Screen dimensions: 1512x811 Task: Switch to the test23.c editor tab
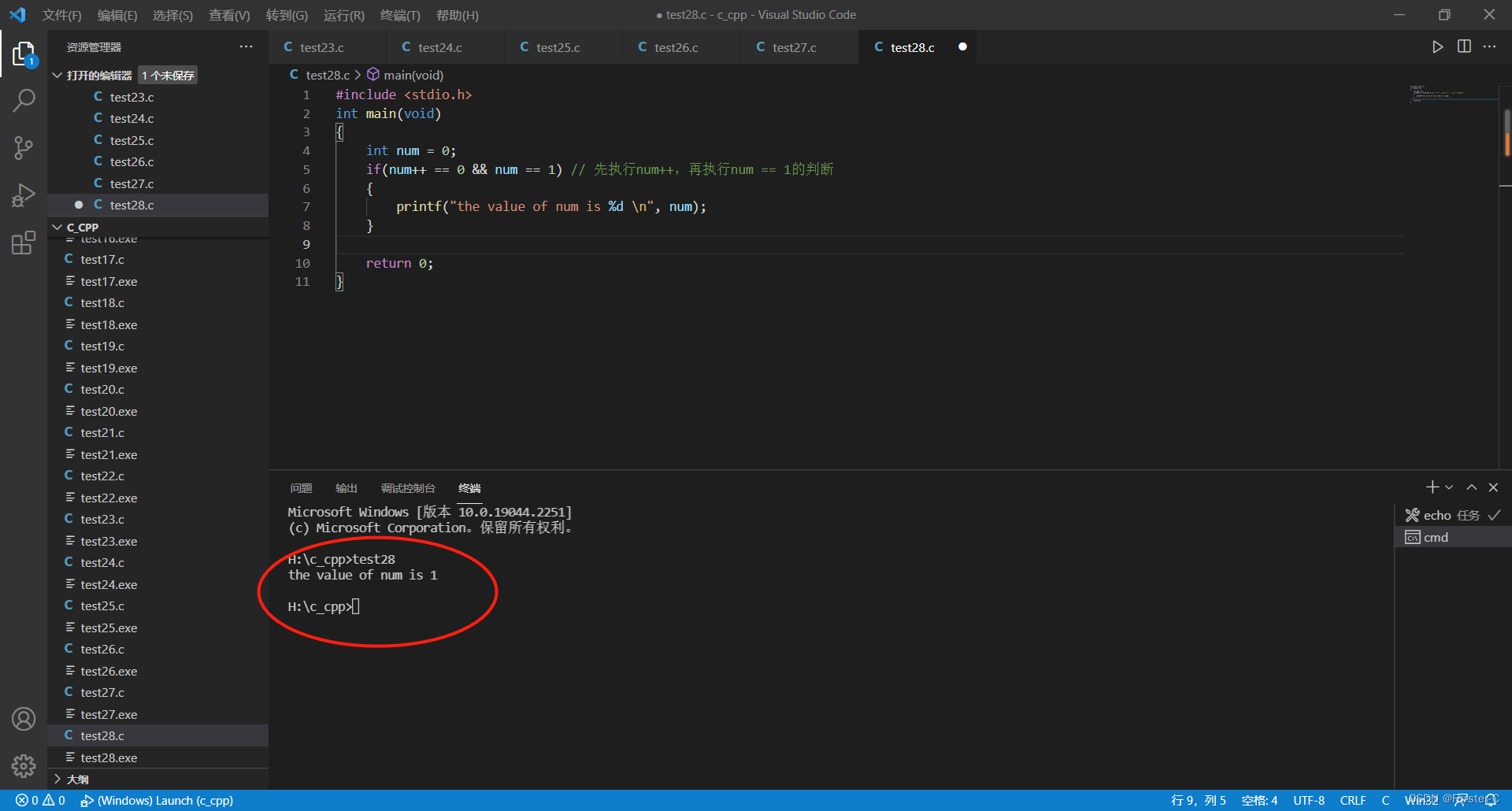327,47
